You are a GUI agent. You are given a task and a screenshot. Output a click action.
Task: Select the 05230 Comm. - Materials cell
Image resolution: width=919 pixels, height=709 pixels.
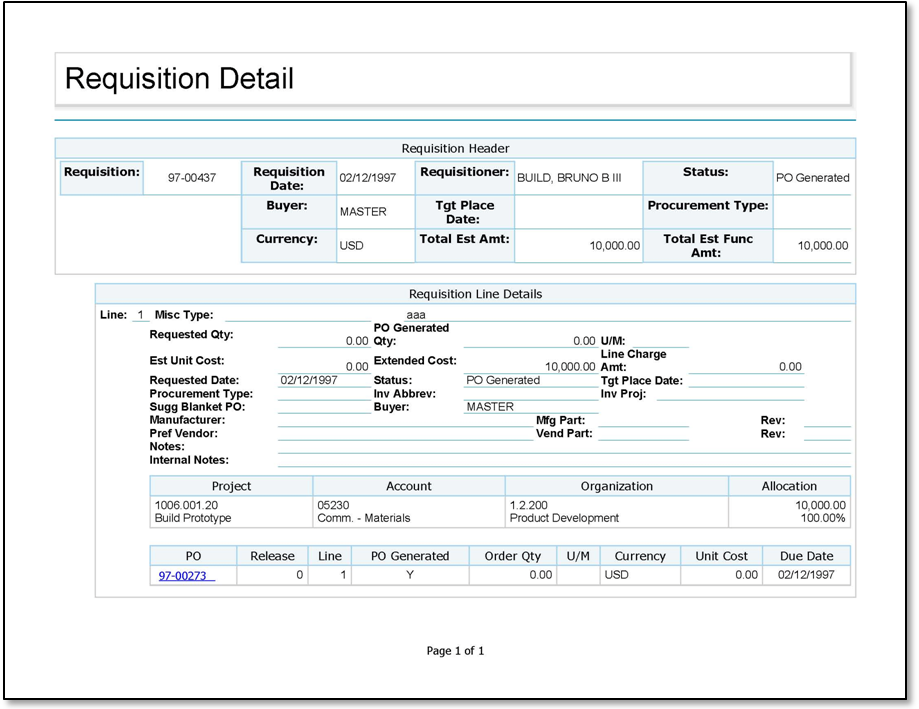point(408,512)
